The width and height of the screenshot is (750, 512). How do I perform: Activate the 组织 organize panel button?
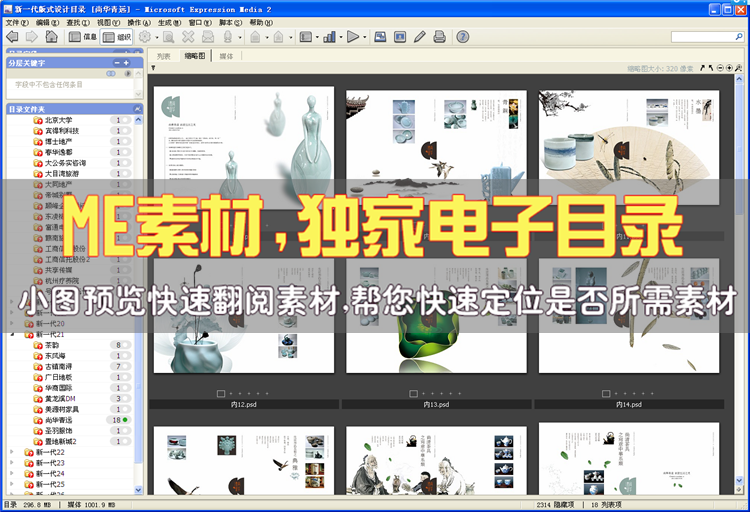click(x=116, y=37)
